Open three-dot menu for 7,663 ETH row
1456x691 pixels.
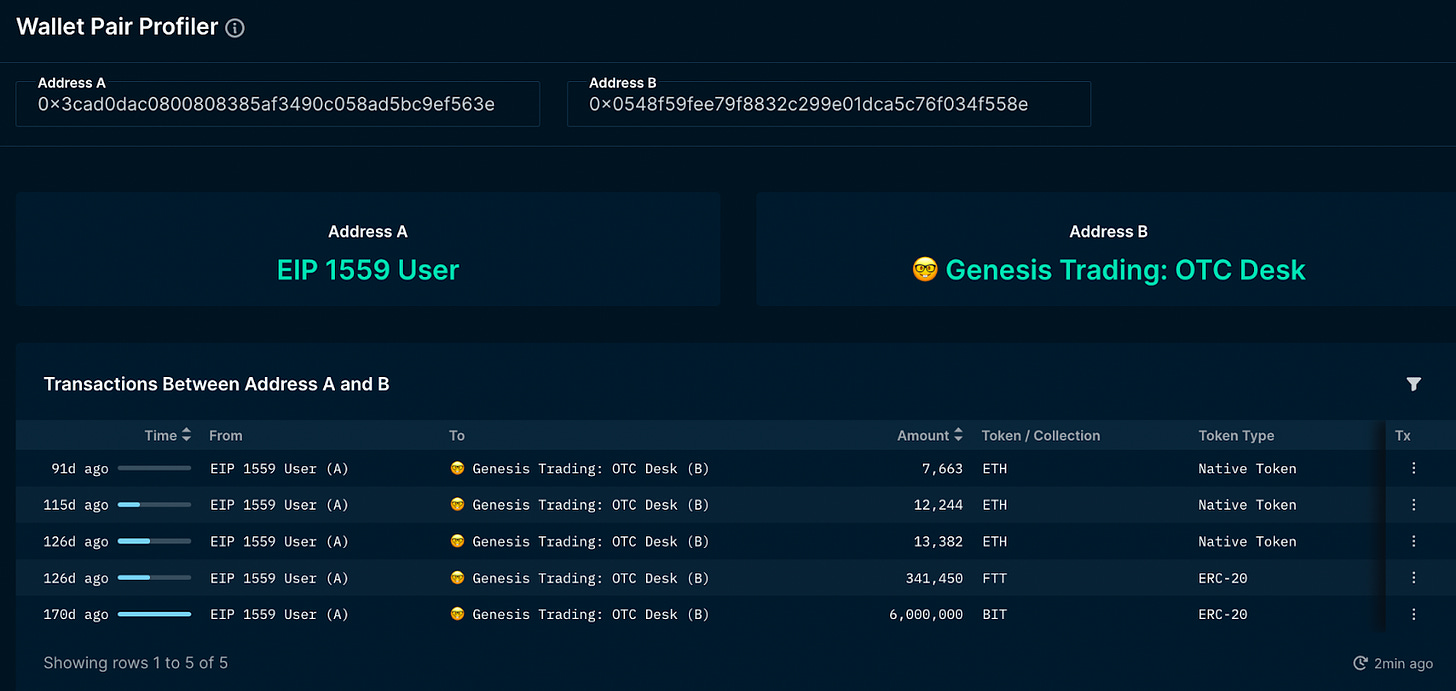[1413, 468]
